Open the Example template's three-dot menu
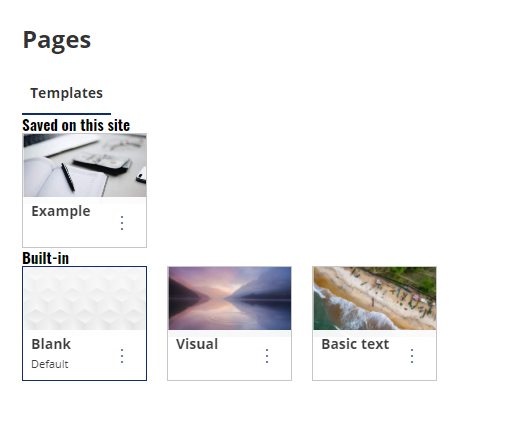 click(x=122, y=223)
